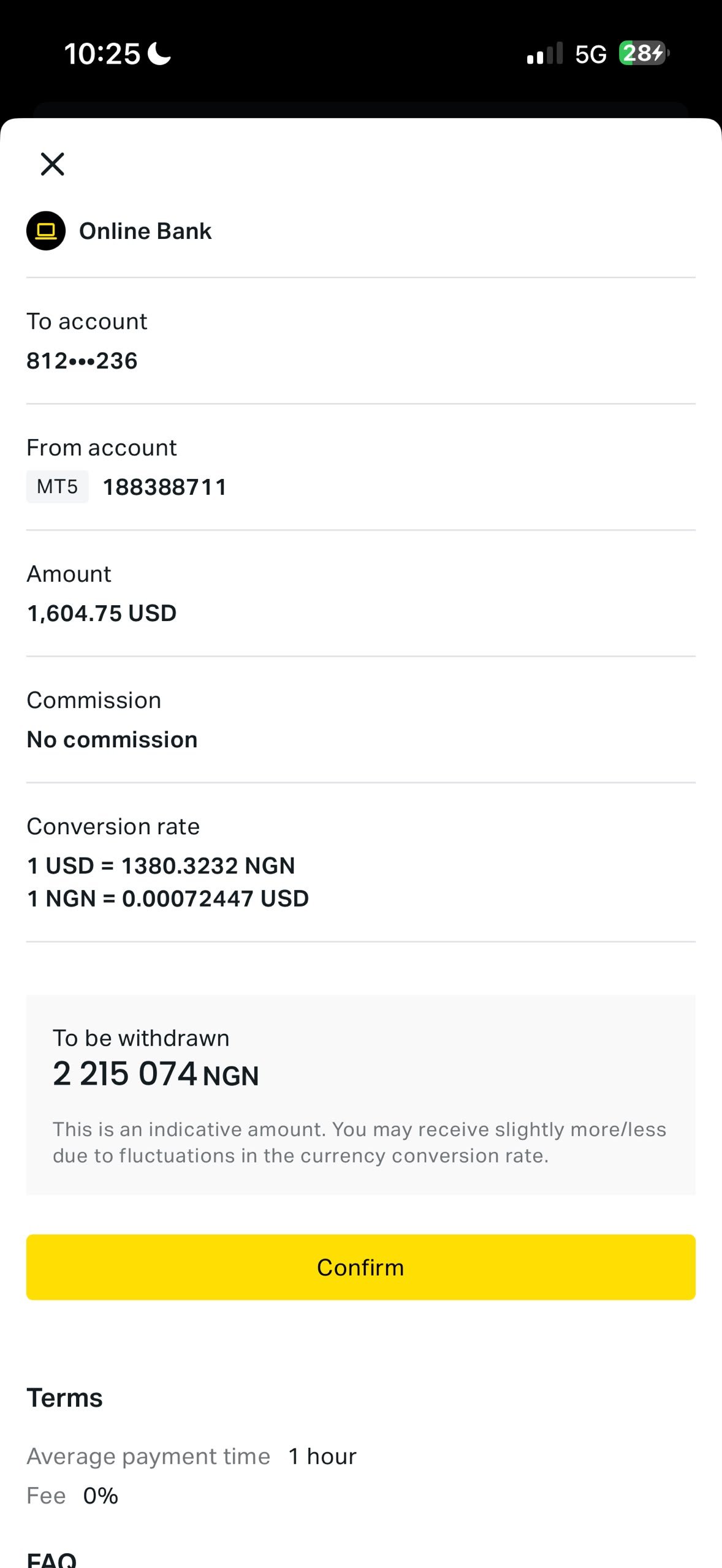Viewport: 722px width, 1568px height.
Task: Tap the To account number 812•••236
Action: pos(82,361)
